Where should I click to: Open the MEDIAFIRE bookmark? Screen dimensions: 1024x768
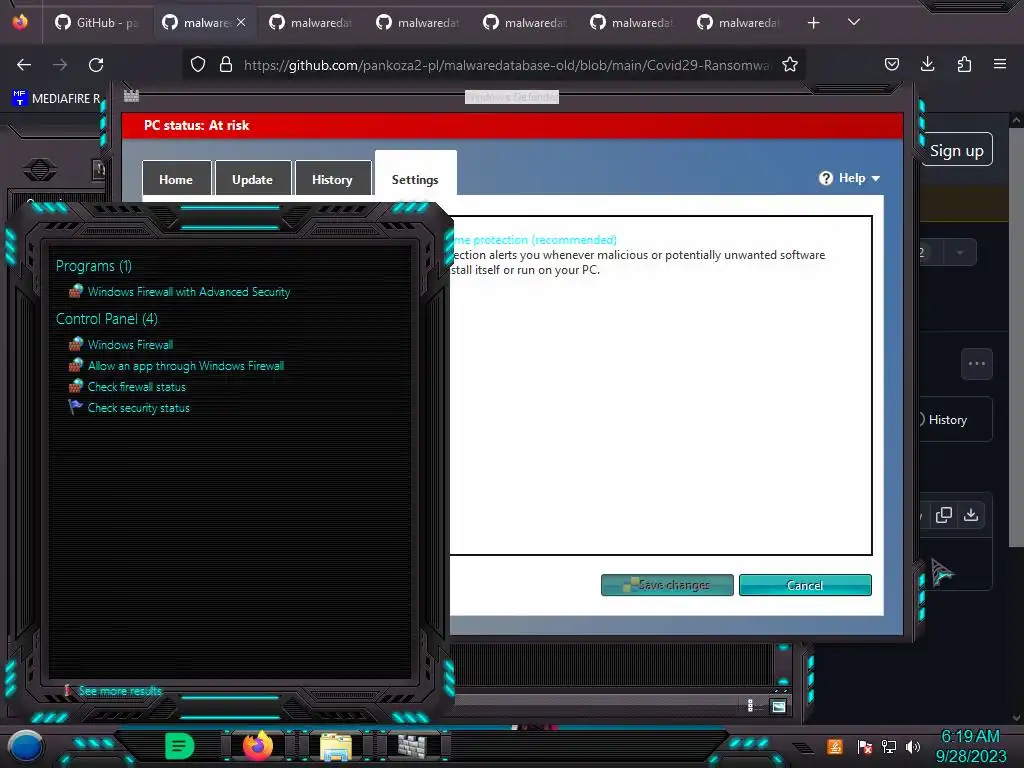click(x=57, y=99)
